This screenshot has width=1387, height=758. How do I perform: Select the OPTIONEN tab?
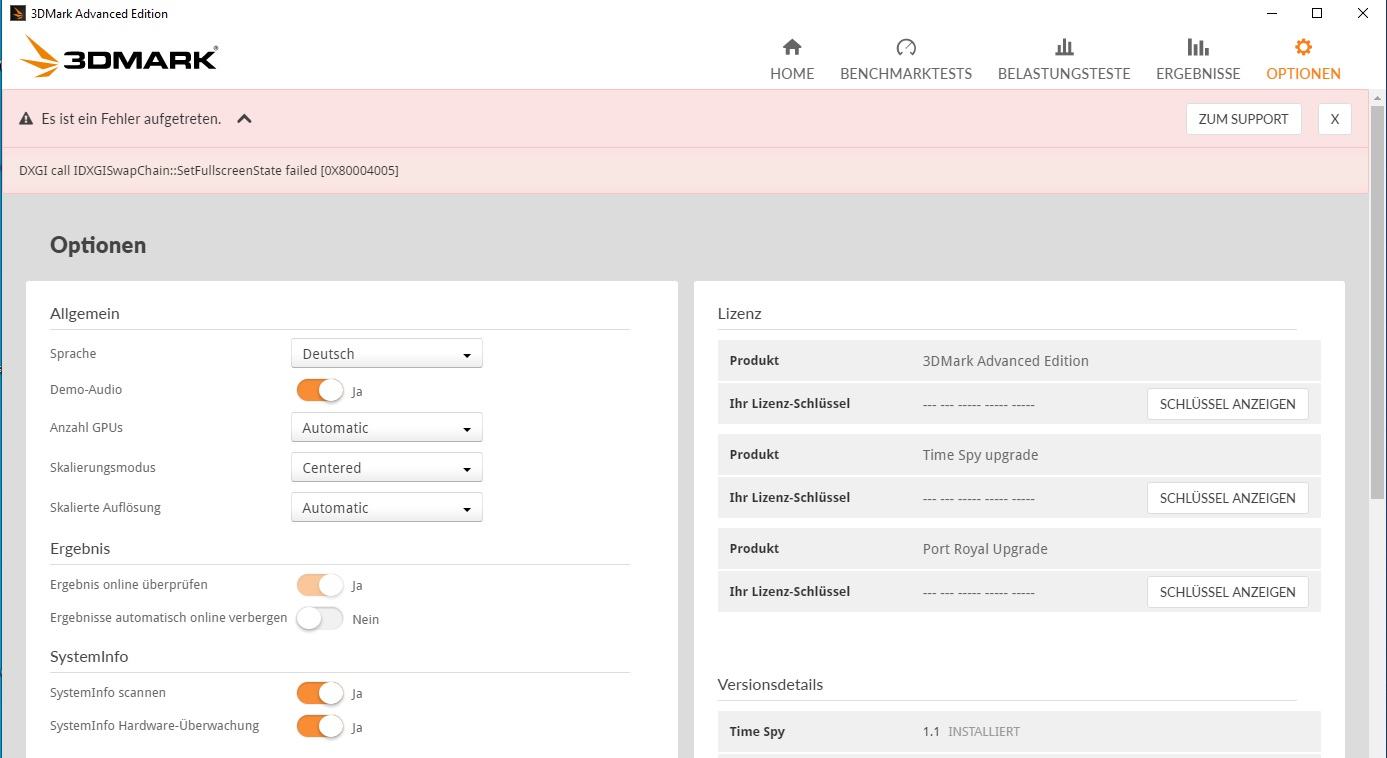click(x=1303, y=73)
